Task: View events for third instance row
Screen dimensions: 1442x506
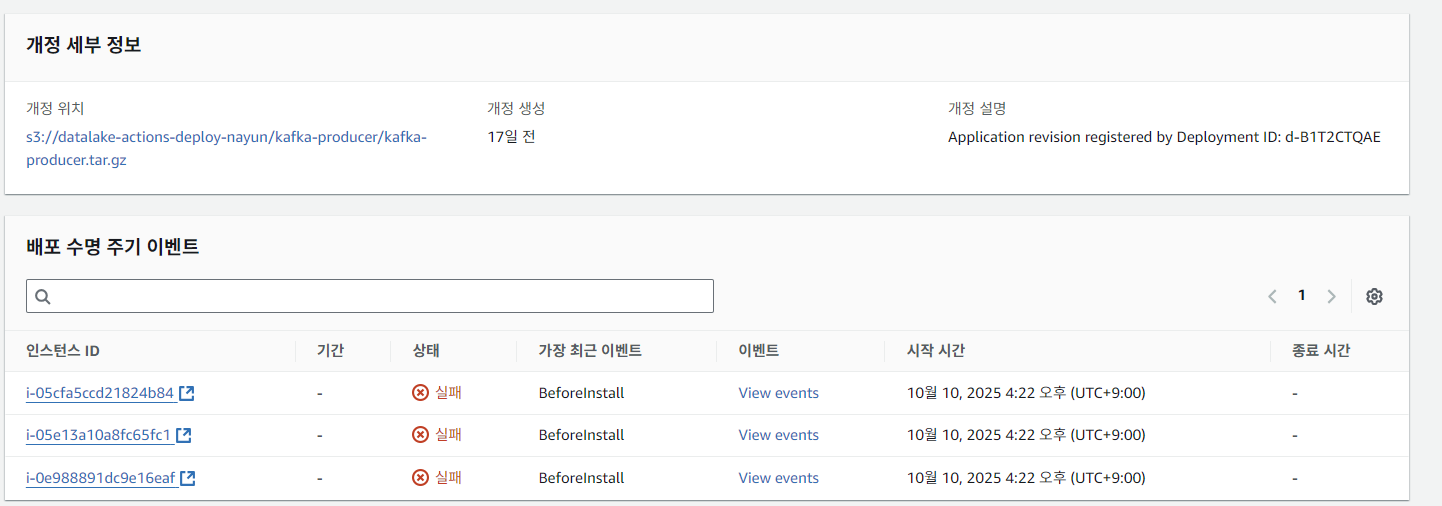Action: pyautogui.click(x=778, y=478)
